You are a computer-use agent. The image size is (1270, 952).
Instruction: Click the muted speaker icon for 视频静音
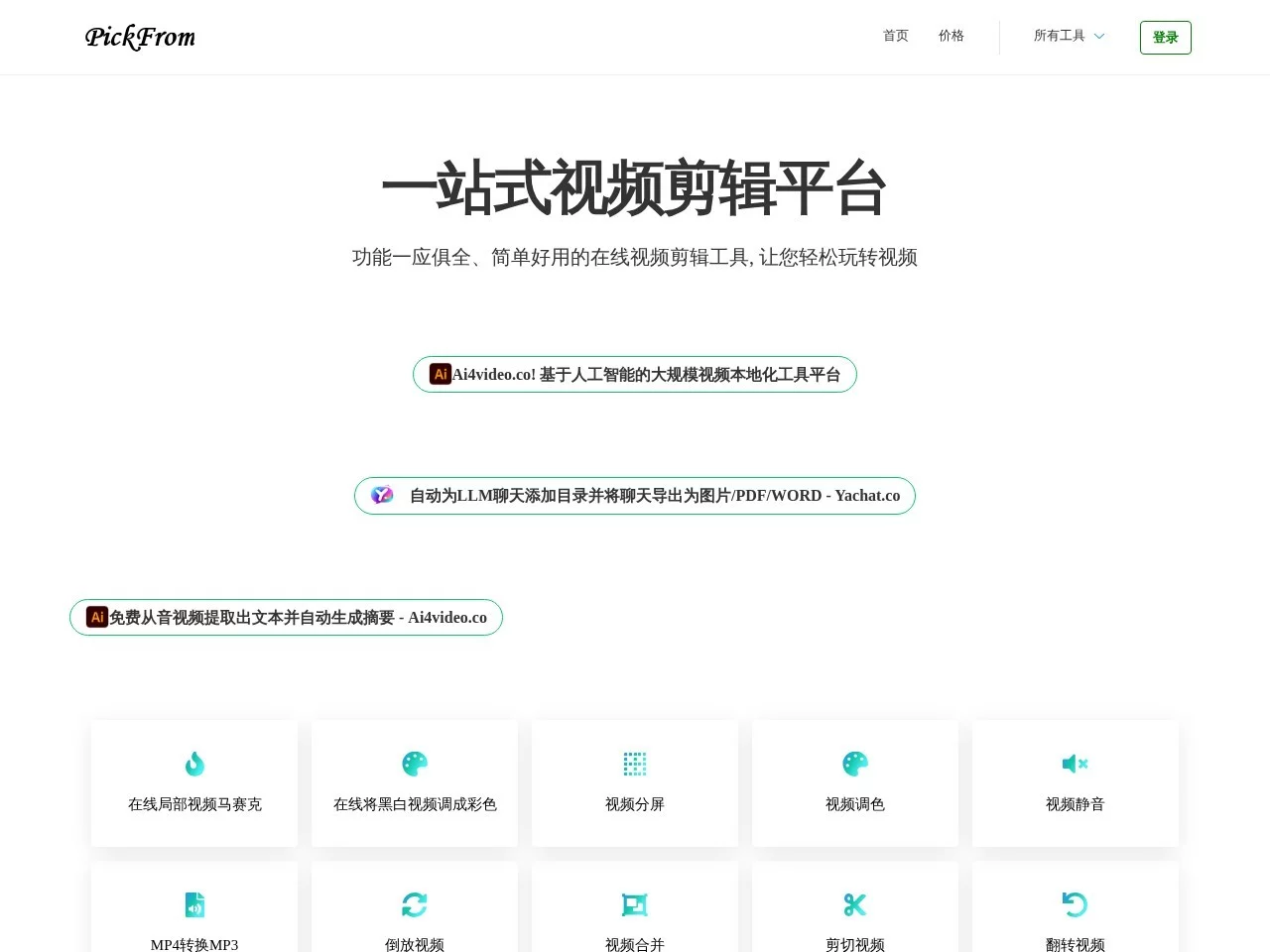1076,764
